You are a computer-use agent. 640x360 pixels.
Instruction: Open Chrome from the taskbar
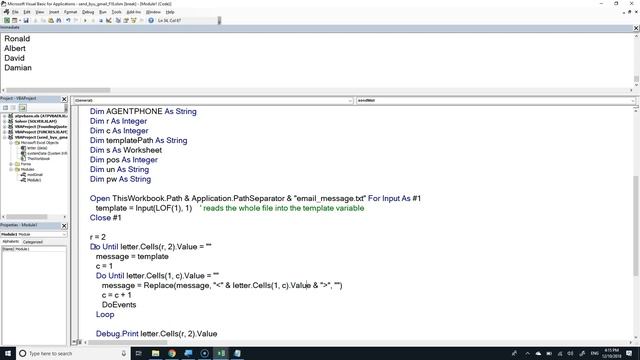pos(172,353)
